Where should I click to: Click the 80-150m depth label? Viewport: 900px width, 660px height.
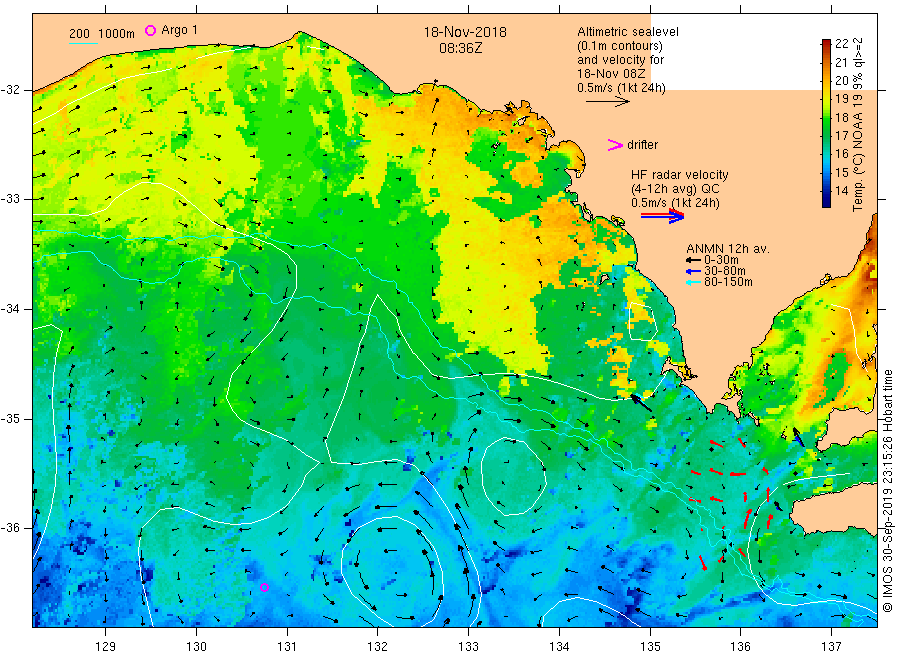[728, 282]
